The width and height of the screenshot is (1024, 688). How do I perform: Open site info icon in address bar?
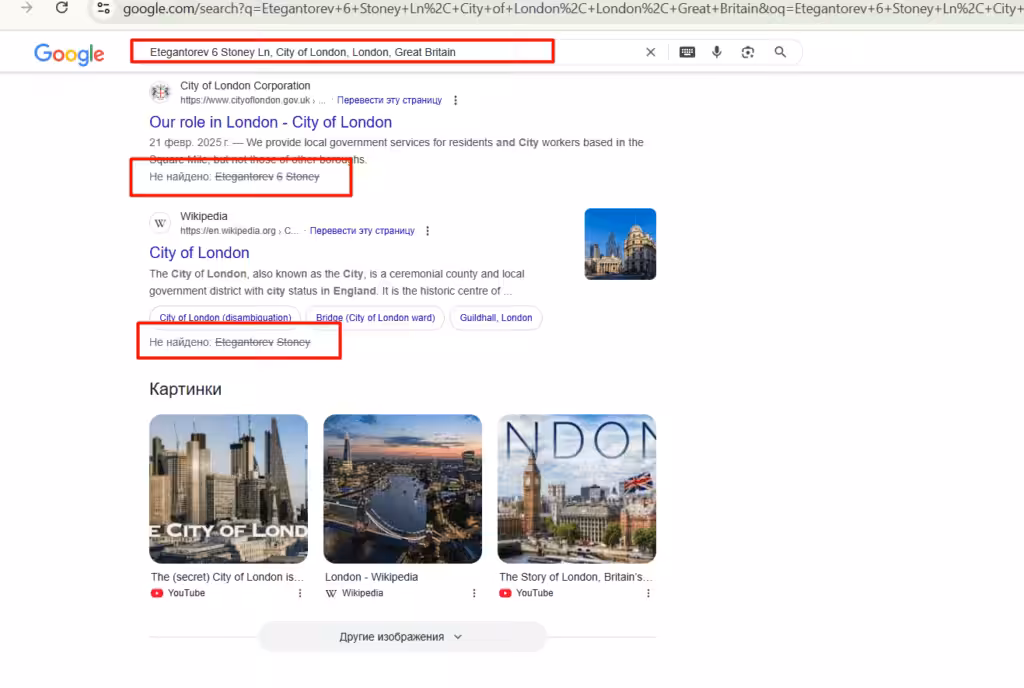[103, 8]
